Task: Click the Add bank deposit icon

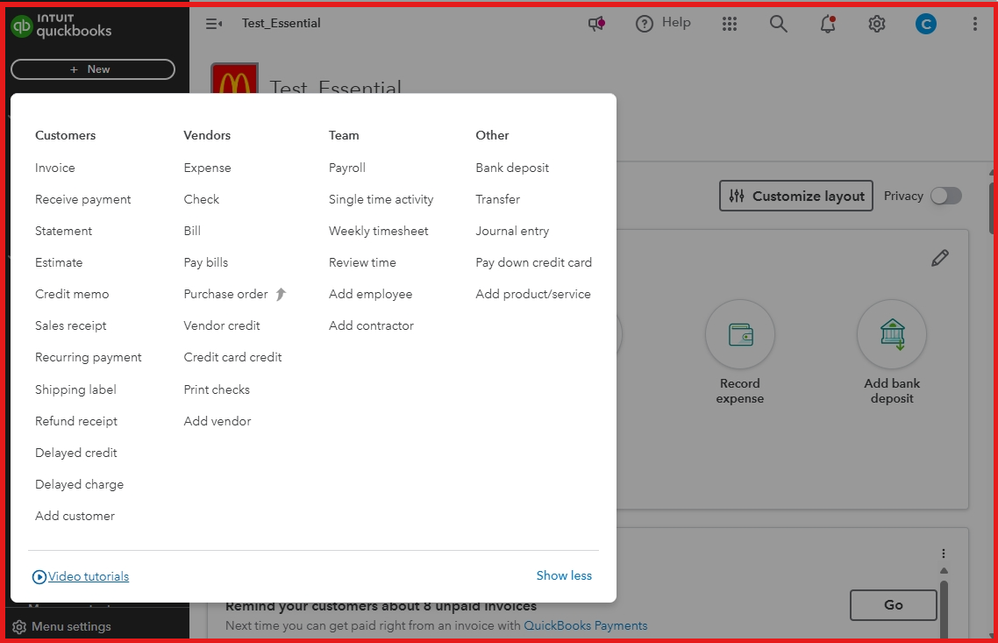Action: 892,334
